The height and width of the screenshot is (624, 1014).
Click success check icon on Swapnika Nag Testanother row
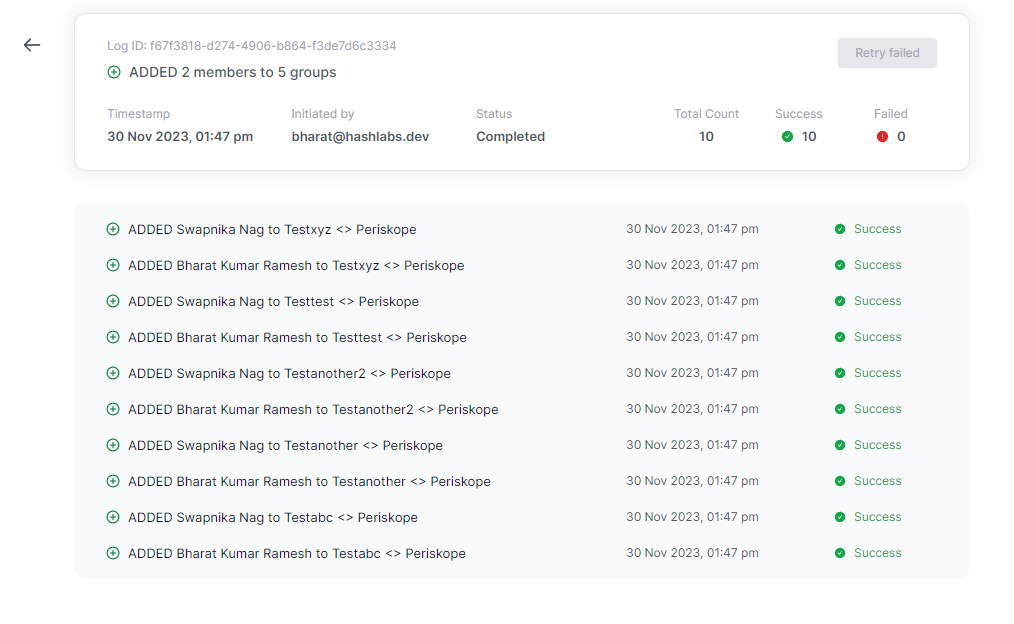[x=839, y=445]
